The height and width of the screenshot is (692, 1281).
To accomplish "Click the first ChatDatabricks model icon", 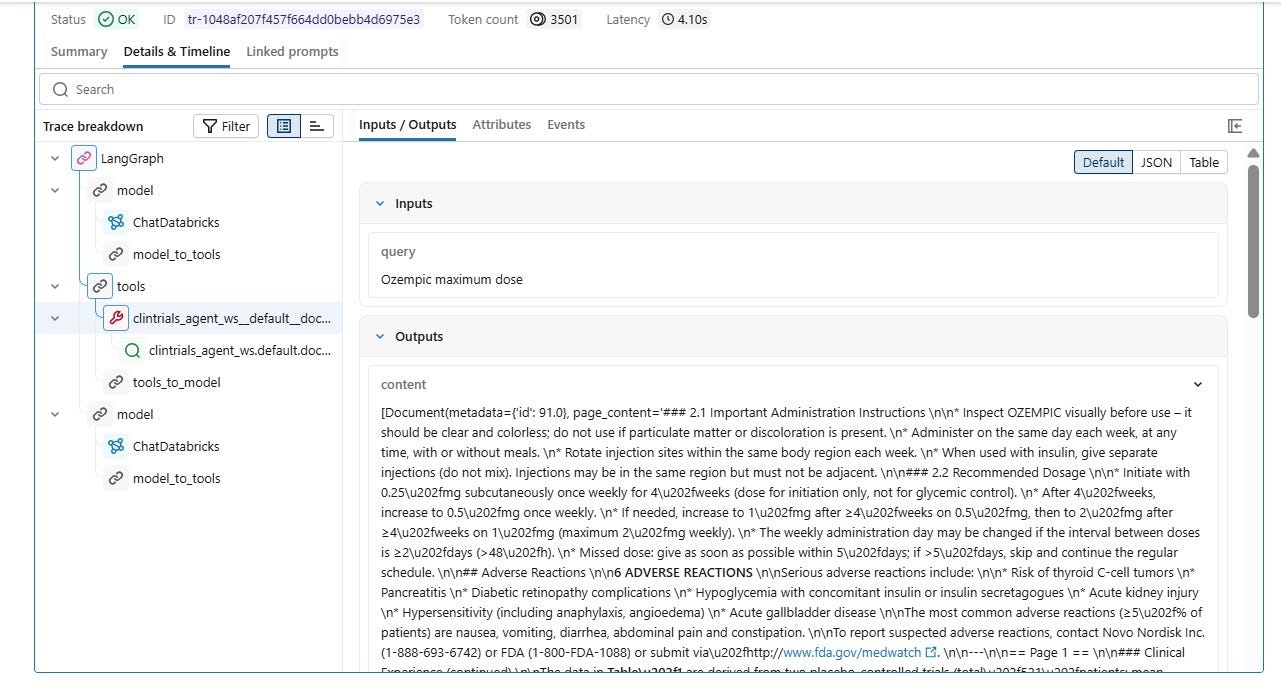I will tap(116, 222).
